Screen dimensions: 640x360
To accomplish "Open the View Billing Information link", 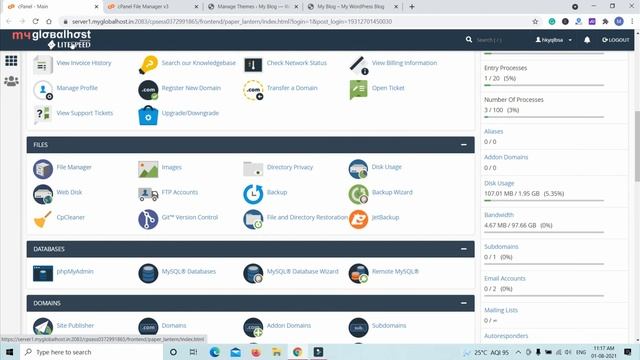I will (x=404, y=63).
